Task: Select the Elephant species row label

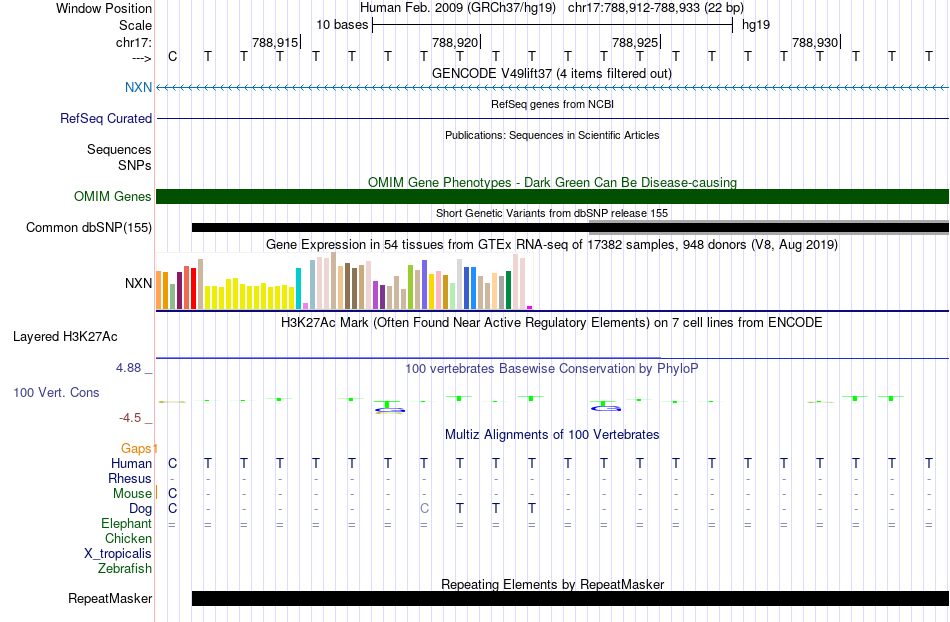Action: coord(127,523)
